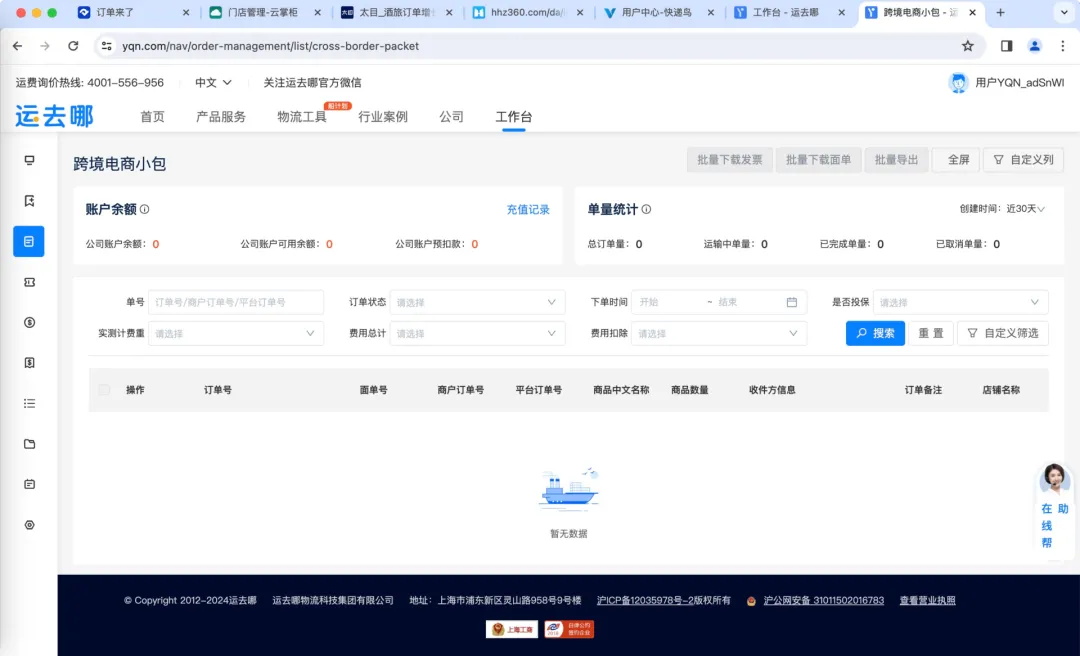Open 产品服务 in the navigation
The height and width of the screenshot is (656, 1080).
pos(220,116)
